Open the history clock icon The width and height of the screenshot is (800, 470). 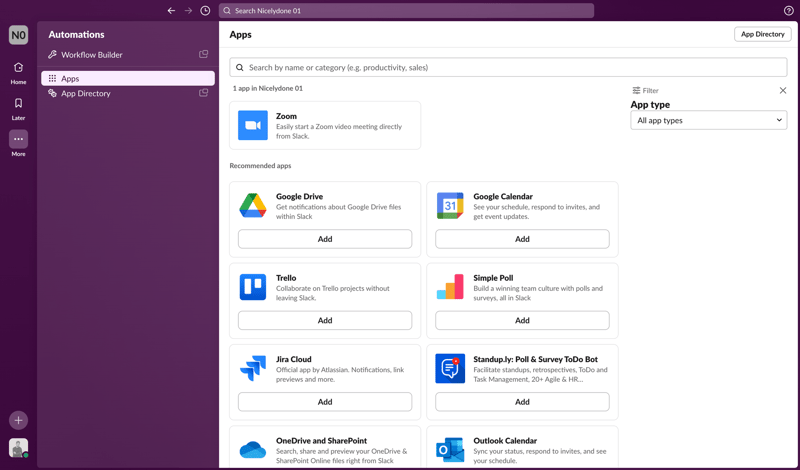205,11
